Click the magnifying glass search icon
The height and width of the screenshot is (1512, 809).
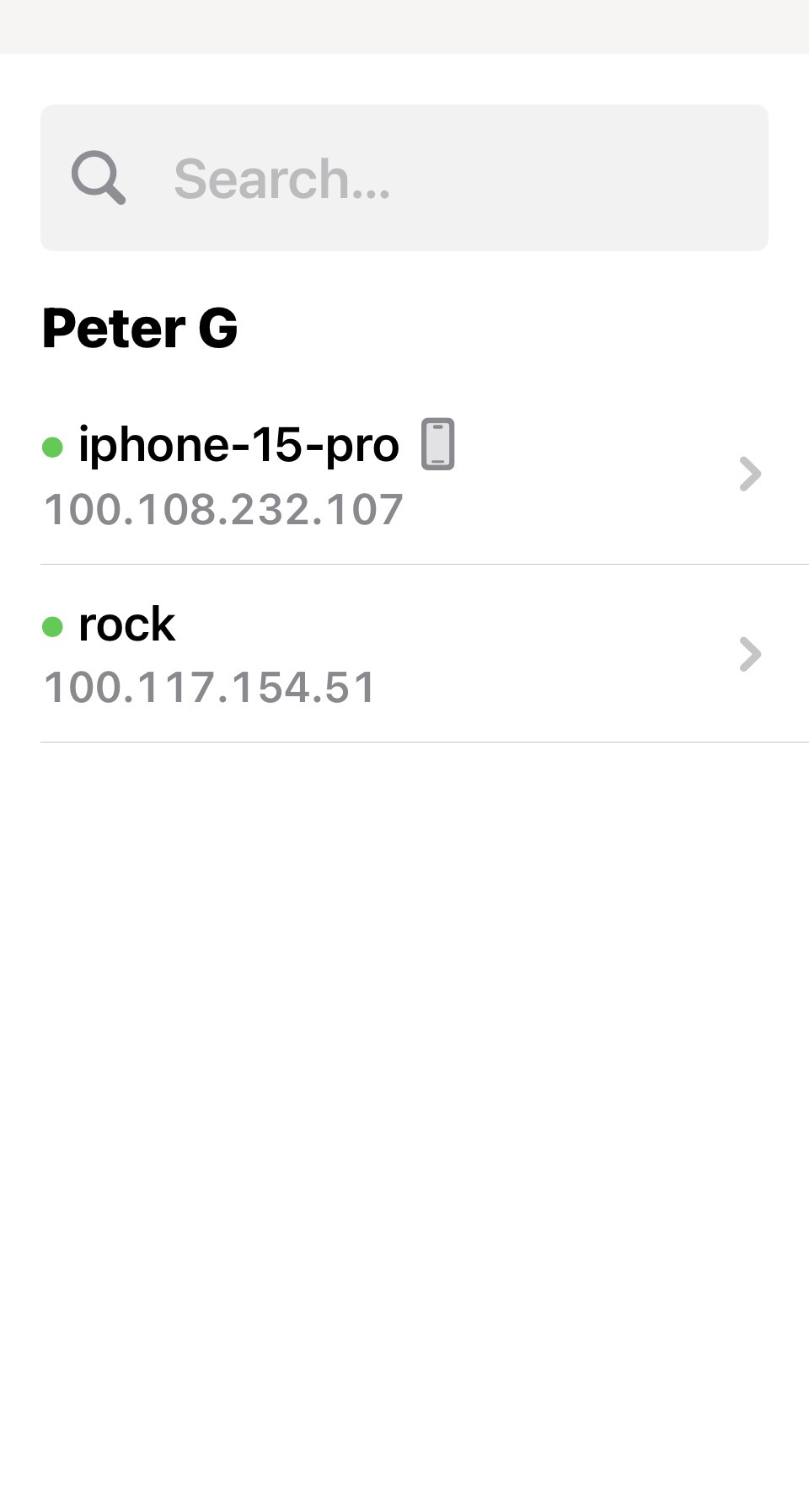pos(99,178)
